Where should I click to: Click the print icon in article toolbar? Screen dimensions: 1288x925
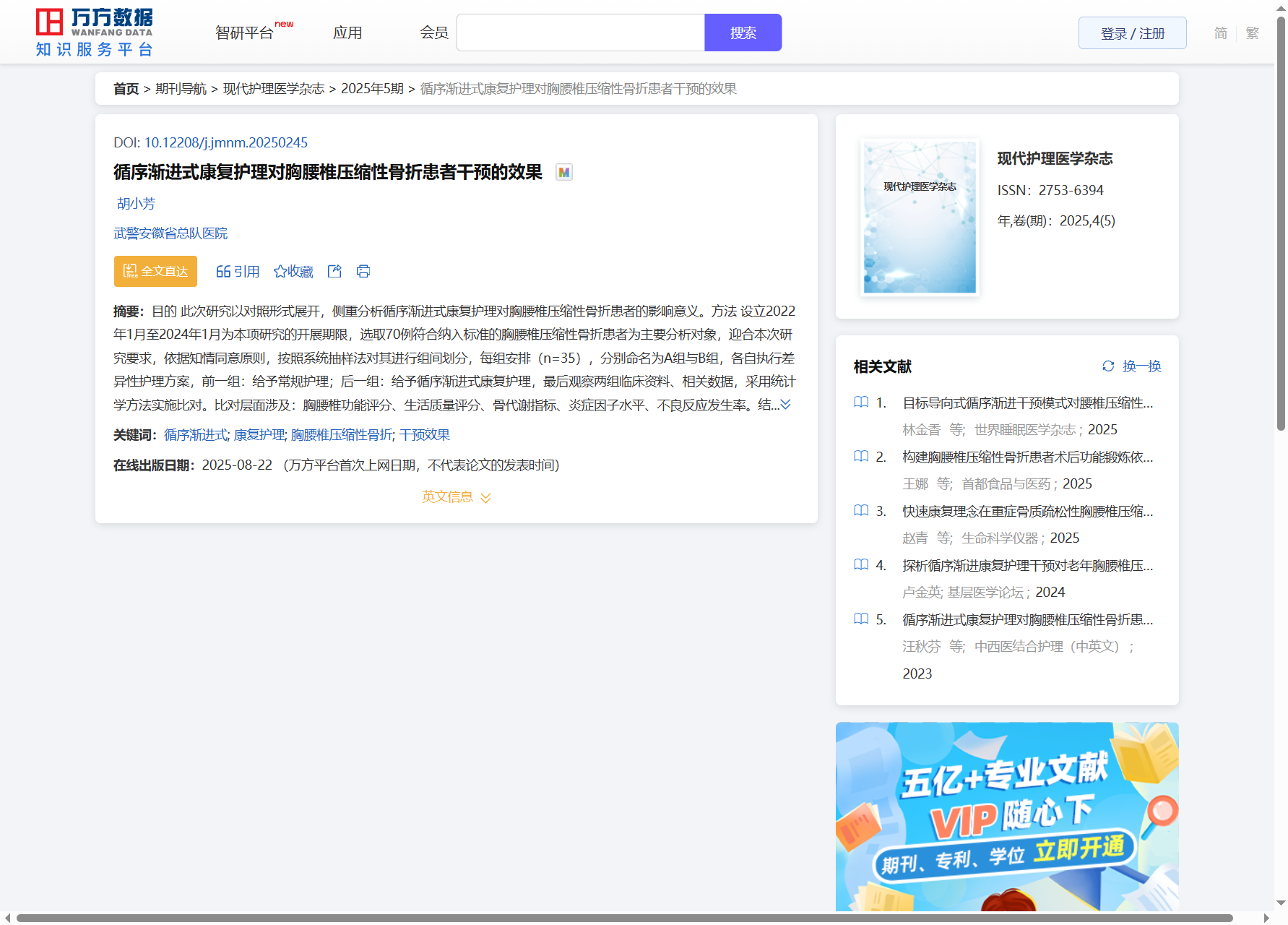click(x=363, y=271)
